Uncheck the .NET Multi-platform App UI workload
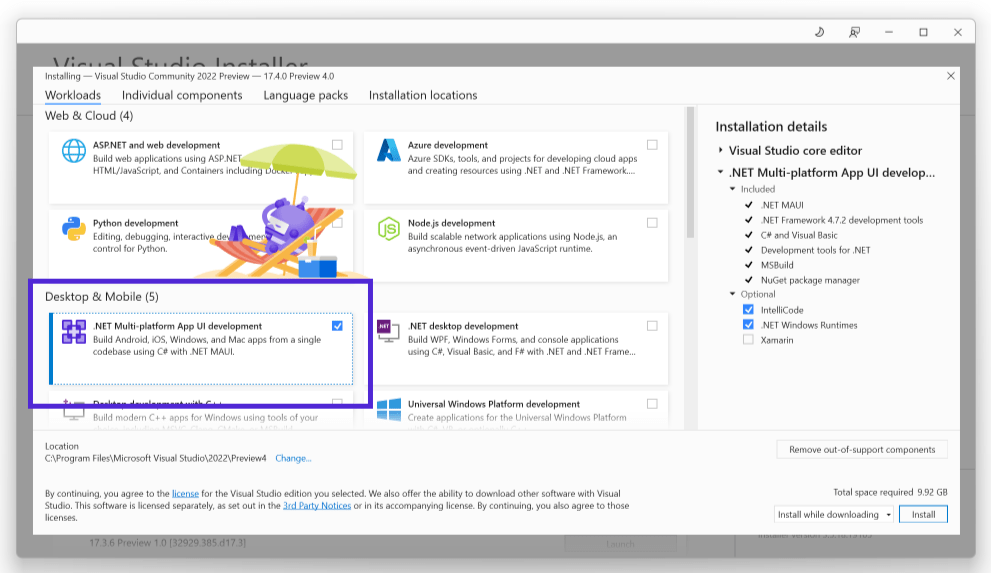 point(337,326)
